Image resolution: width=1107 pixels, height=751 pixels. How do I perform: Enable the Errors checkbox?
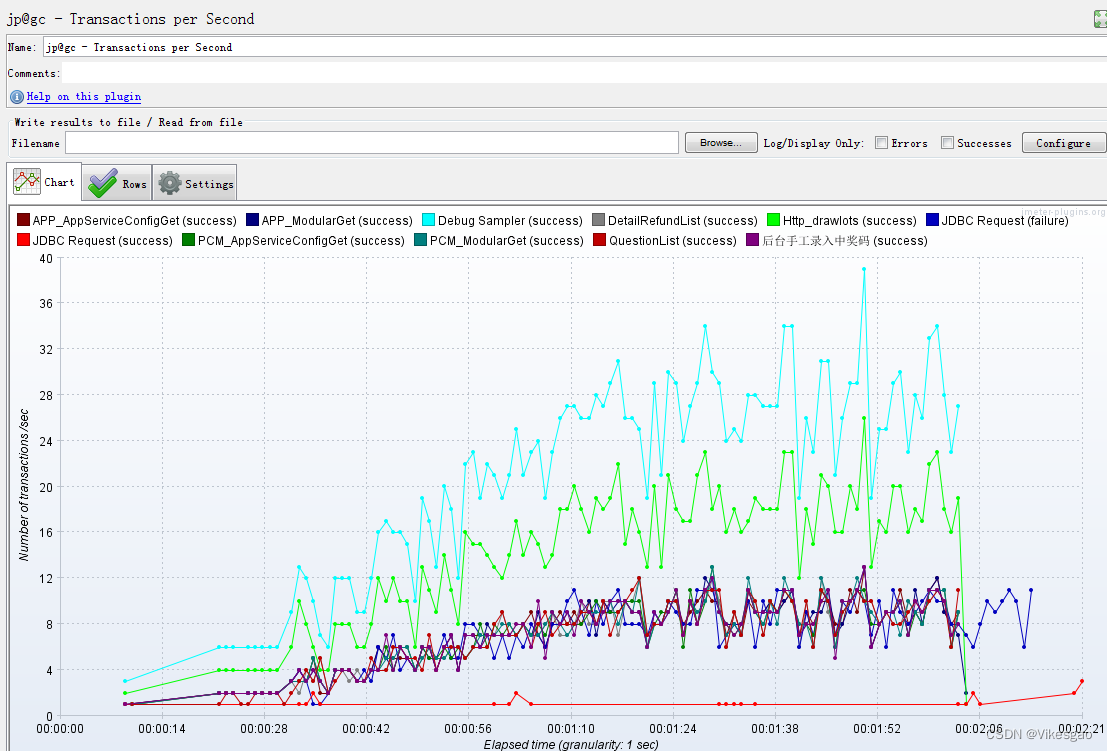click(881, 143)
